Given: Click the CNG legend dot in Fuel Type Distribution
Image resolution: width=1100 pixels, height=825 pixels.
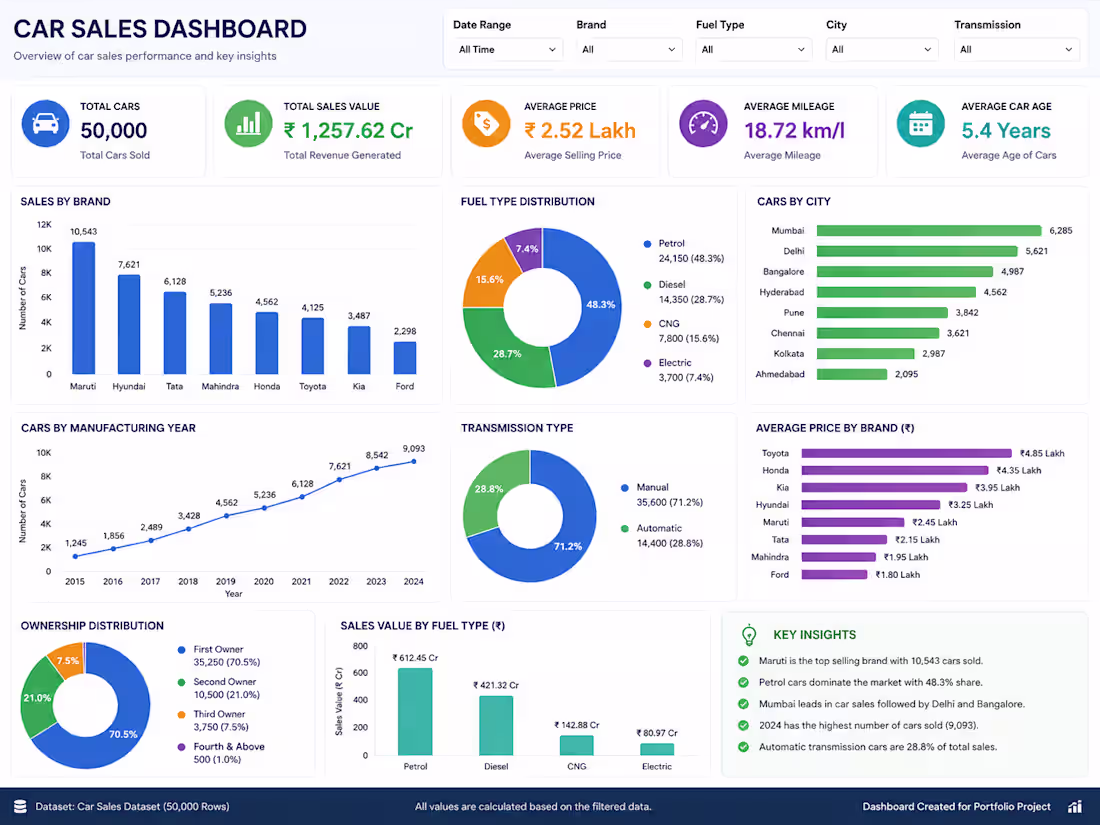Looking at the screenshot, I should [x=648, y=324].
